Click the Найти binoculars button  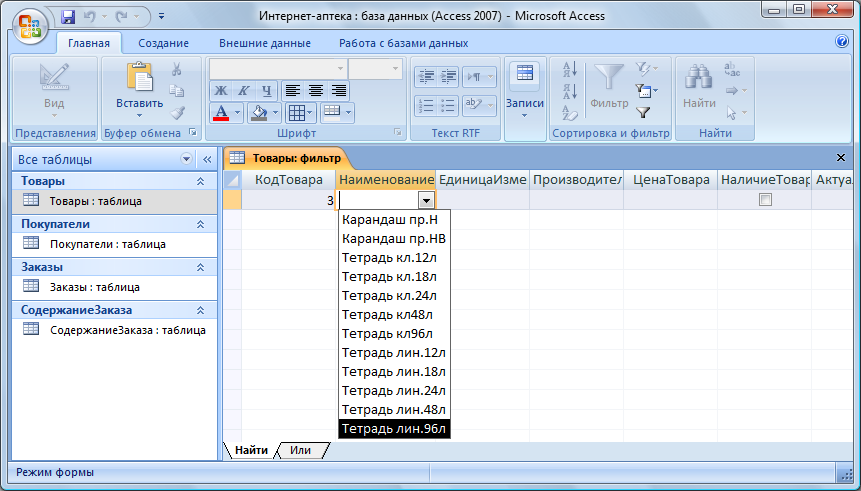699,87
